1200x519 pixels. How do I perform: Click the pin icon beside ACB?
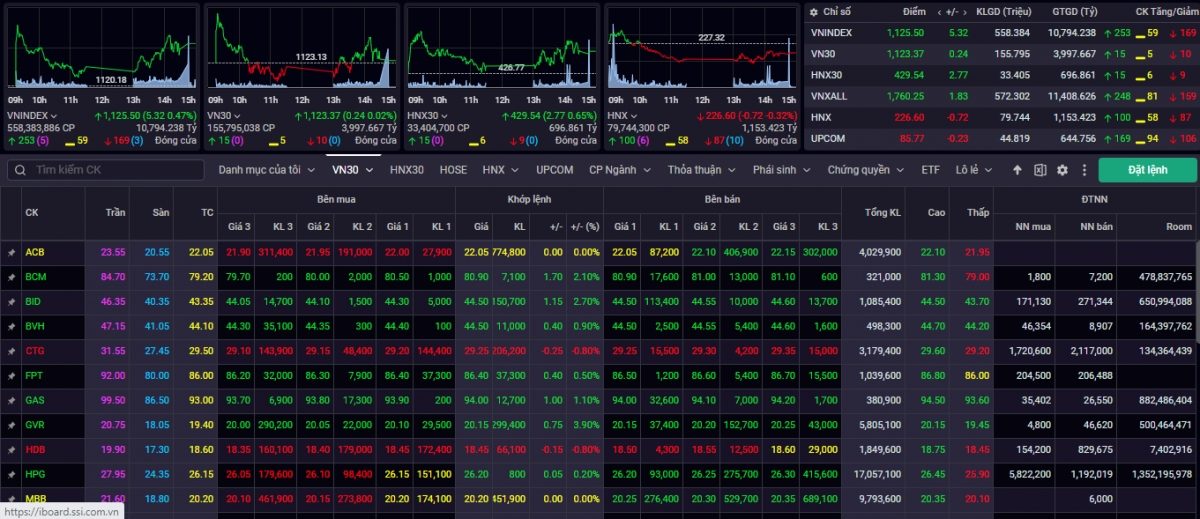pos(11,252)
